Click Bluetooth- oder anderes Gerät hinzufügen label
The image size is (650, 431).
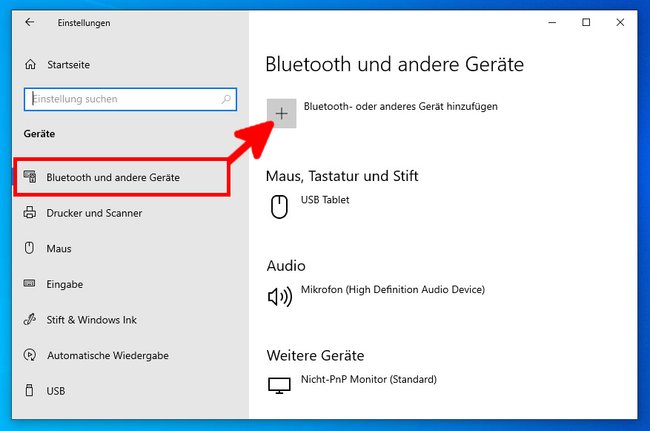(x=400, y=107)
